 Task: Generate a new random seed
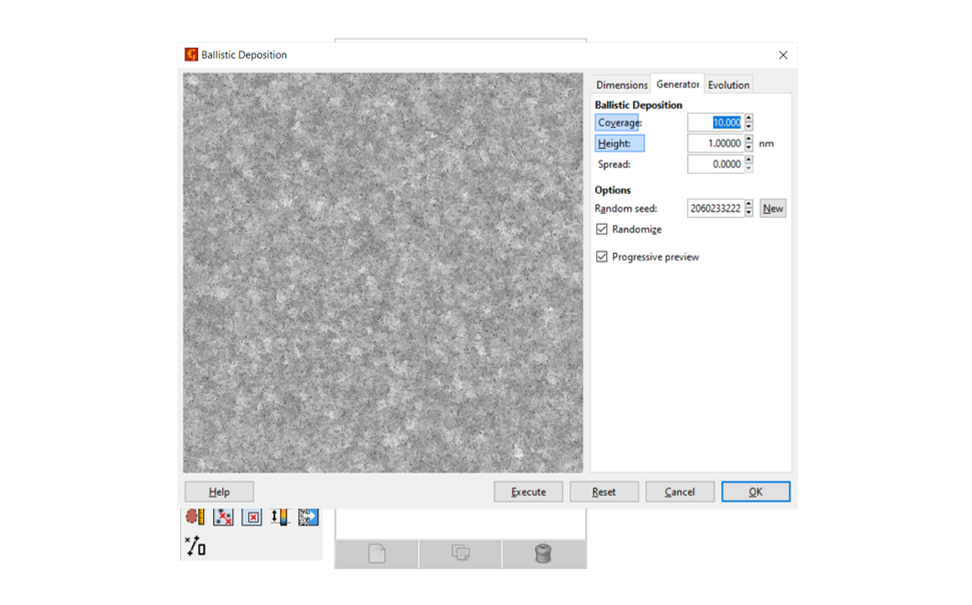tap(772, 208)
